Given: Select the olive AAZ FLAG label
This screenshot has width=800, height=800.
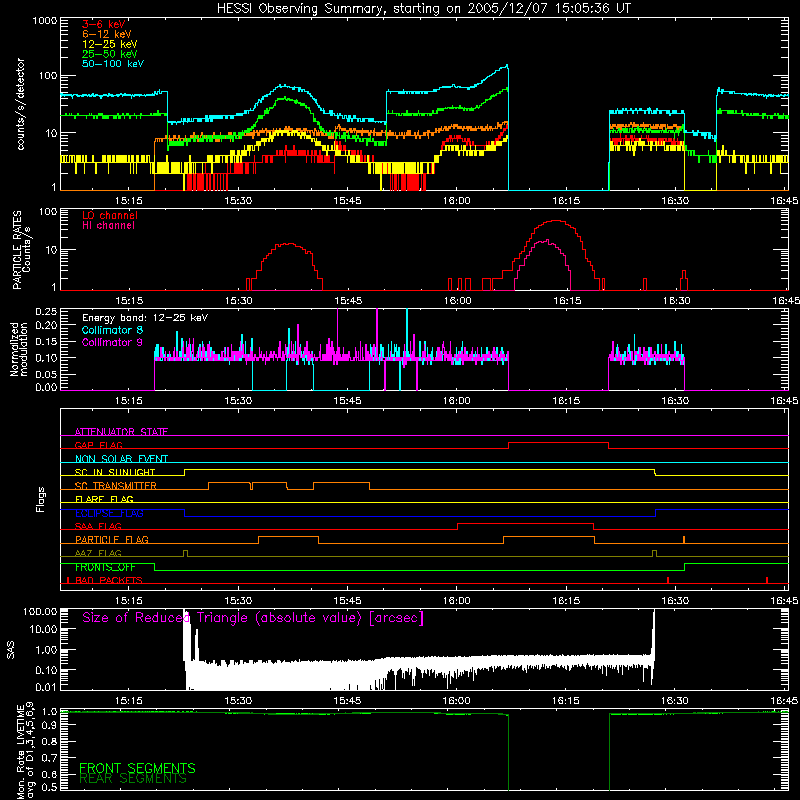Looking at the screenshot, I should click(x=98, y=553).
